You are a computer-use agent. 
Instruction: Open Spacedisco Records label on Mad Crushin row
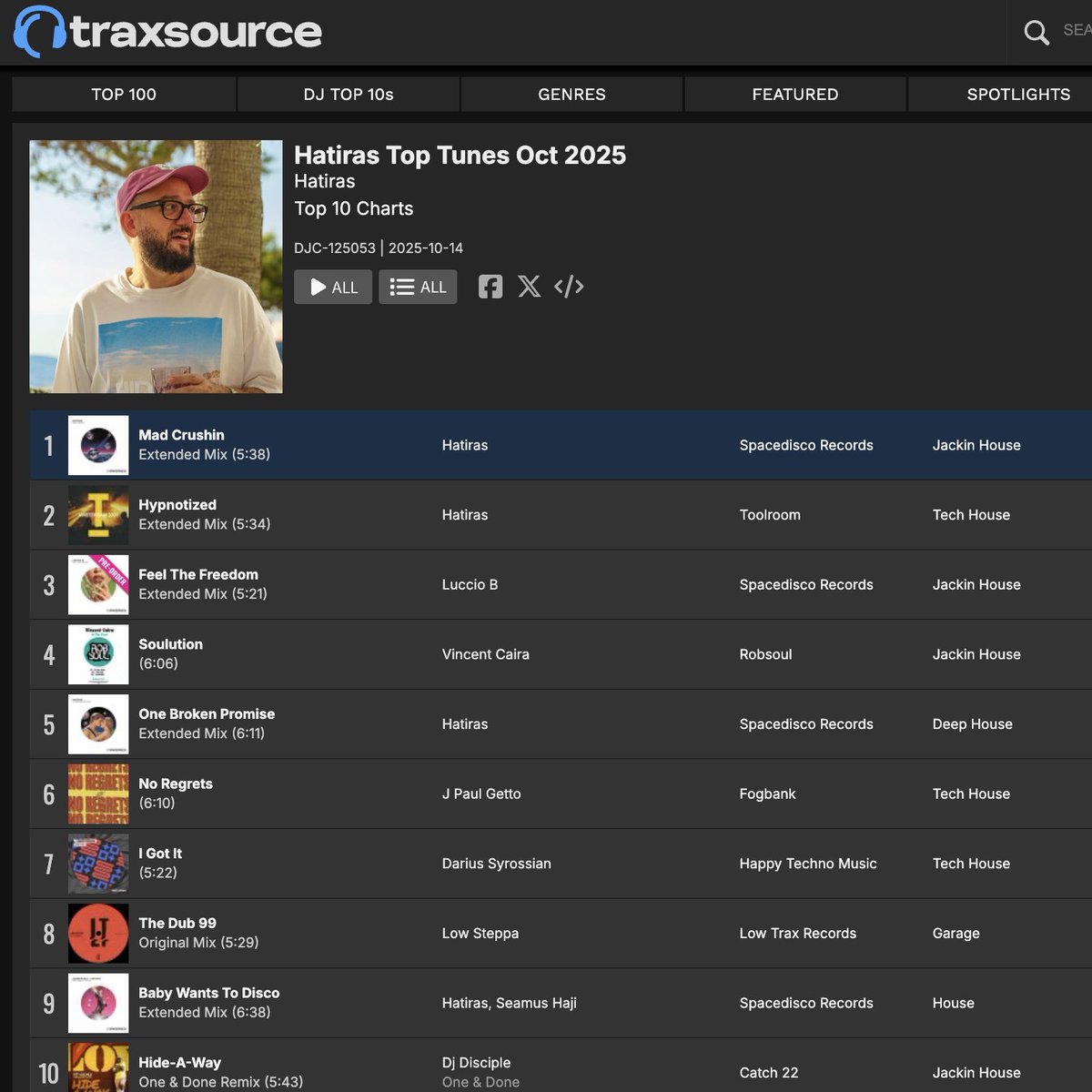pos(806,445)
